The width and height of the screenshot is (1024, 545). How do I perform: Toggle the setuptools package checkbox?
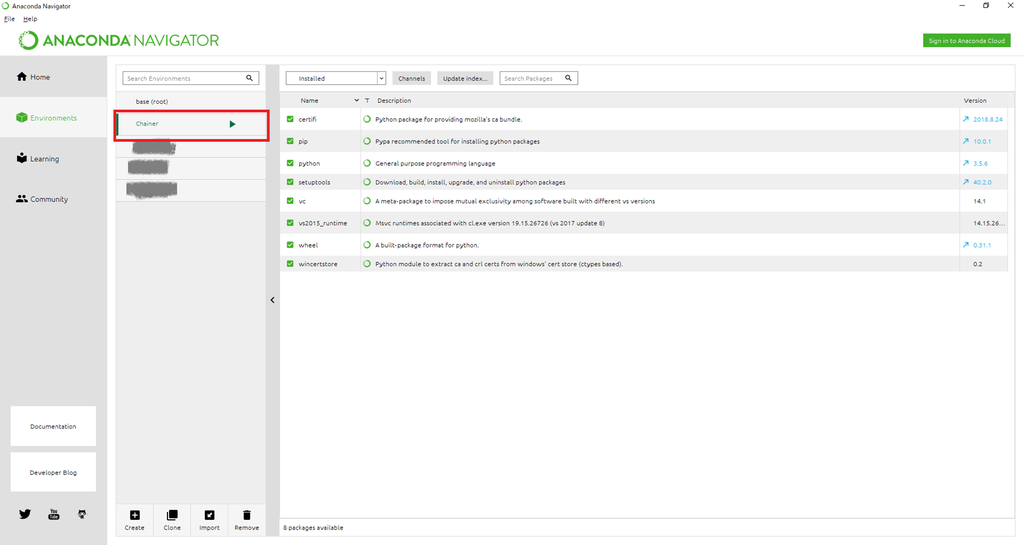point(290,182)
